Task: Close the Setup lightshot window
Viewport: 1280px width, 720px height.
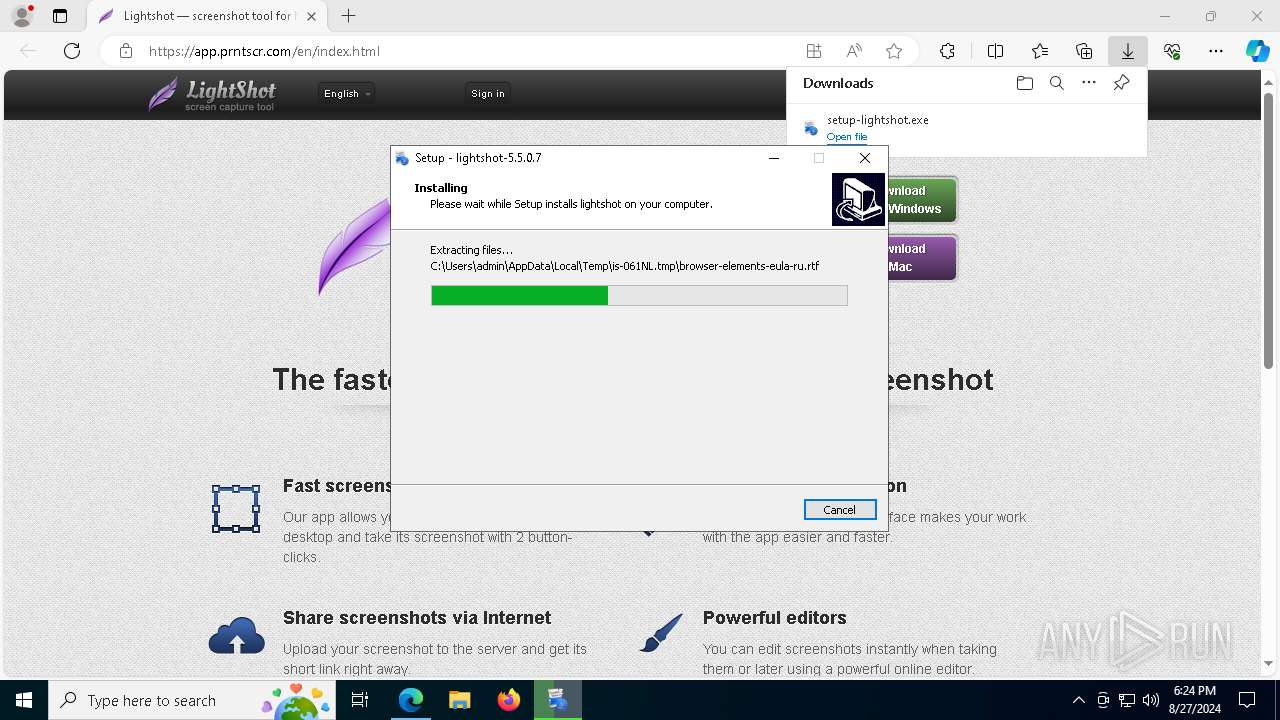Action: tap(865, 158)
